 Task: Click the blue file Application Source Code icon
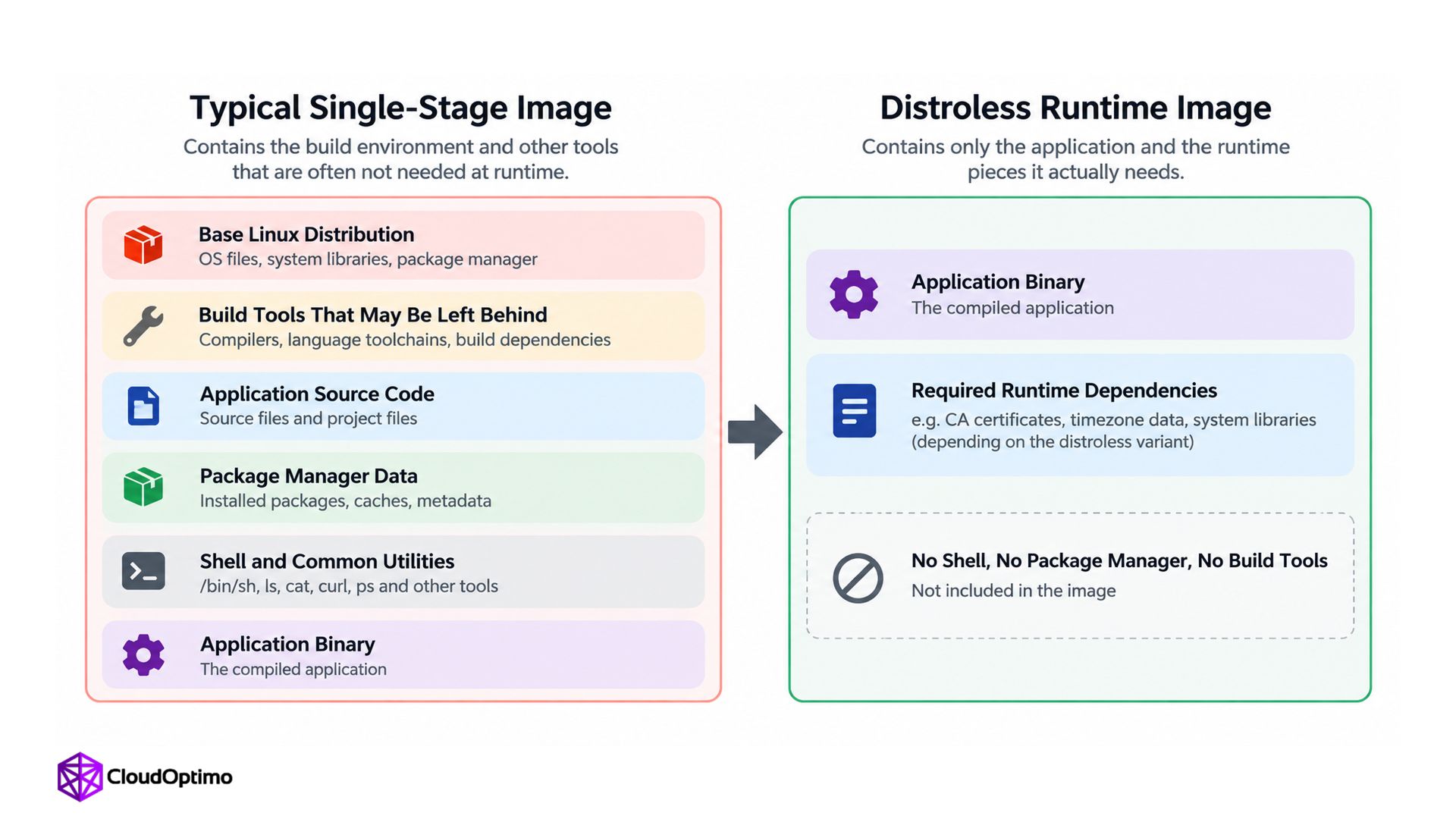tap(143, 406)
